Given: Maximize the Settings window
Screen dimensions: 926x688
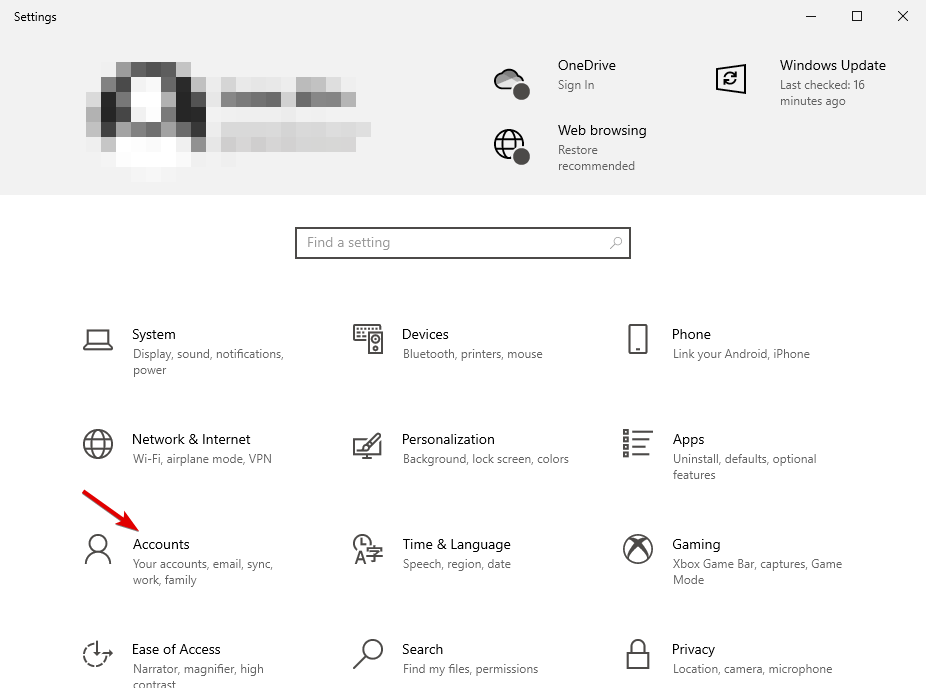Looking at the screenshot, I should pos(857,17).
